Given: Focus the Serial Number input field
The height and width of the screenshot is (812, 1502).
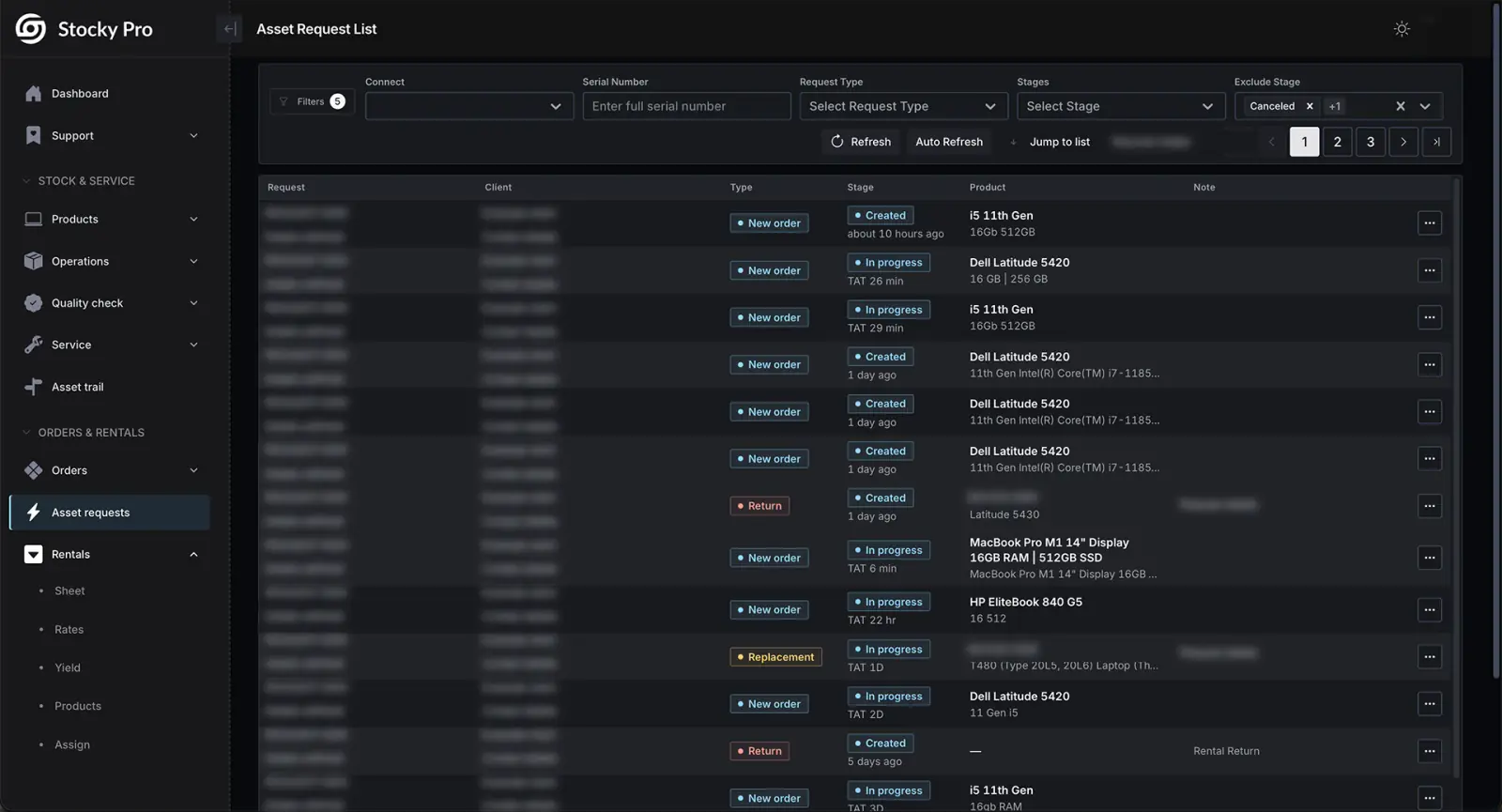Looking at the screenshot, I should tap(686, 106).
